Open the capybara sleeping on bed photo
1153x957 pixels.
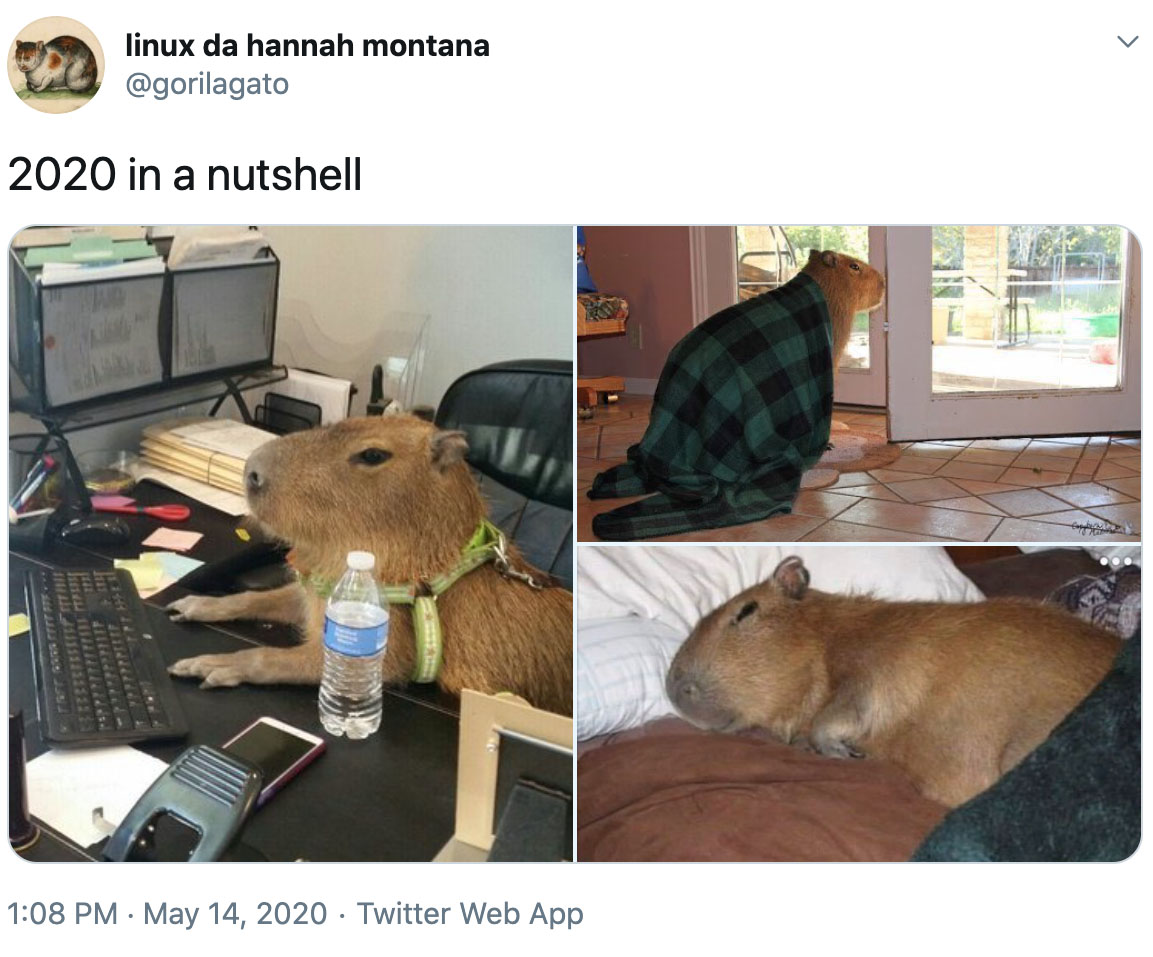click(x=859, y=704)
